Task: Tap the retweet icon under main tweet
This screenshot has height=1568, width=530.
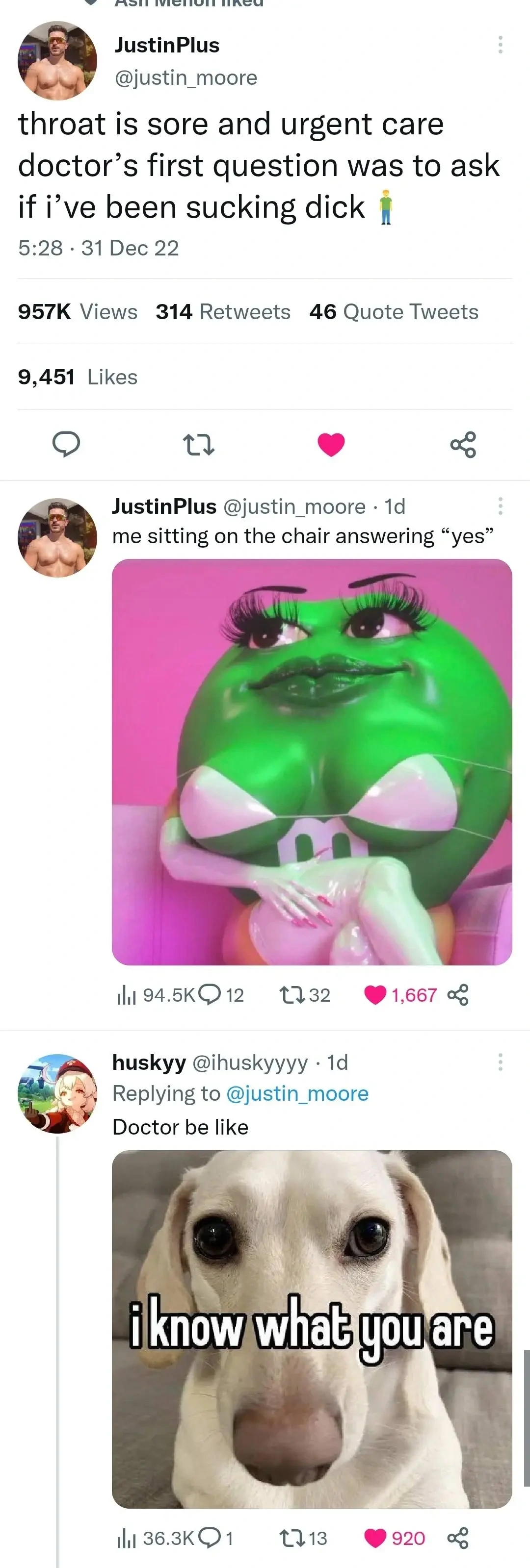Action: click(199, 445)
